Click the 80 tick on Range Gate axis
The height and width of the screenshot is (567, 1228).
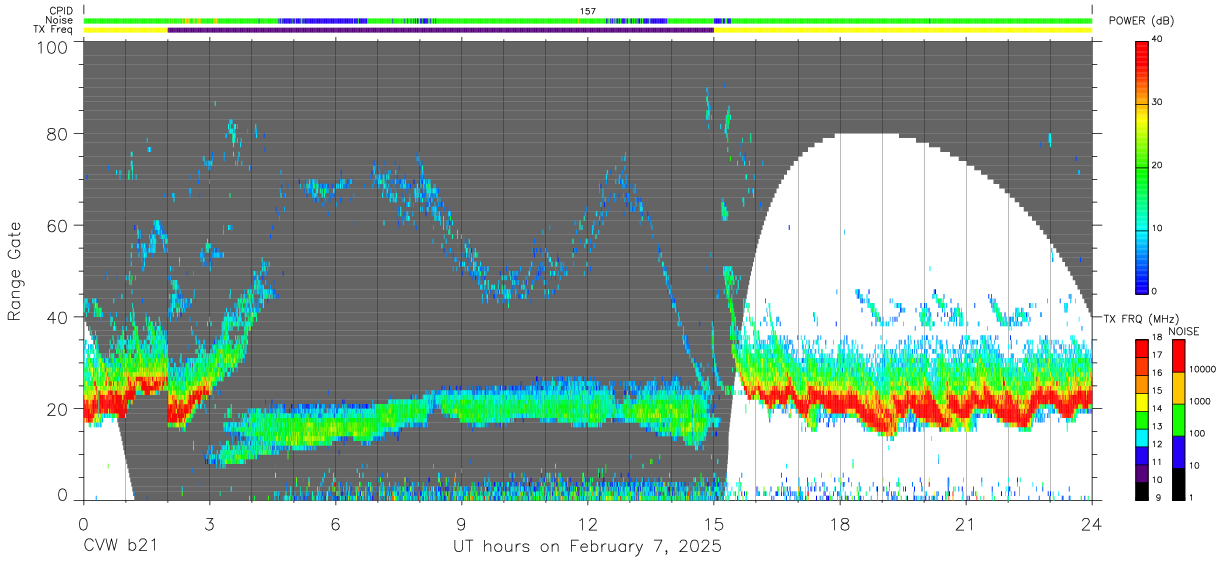point(56,134)
